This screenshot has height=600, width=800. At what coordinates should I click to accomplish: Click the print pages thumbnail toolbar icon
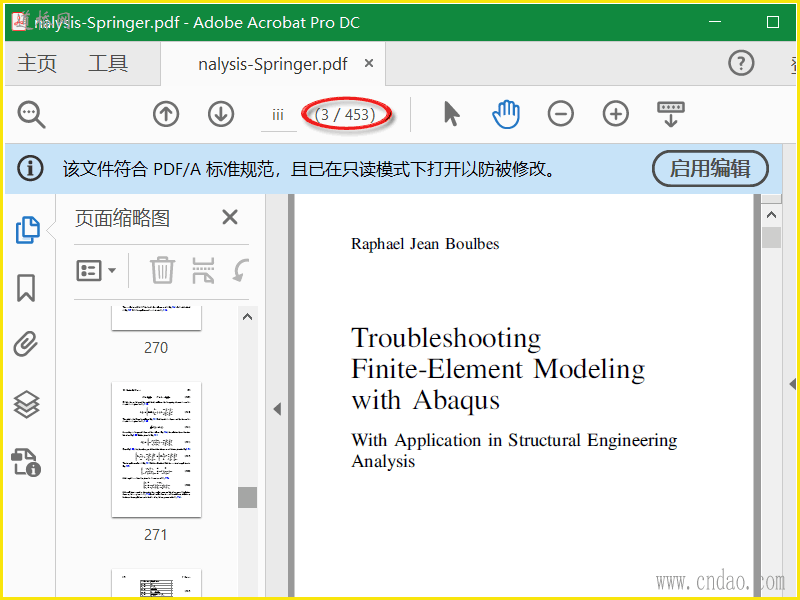203,270
